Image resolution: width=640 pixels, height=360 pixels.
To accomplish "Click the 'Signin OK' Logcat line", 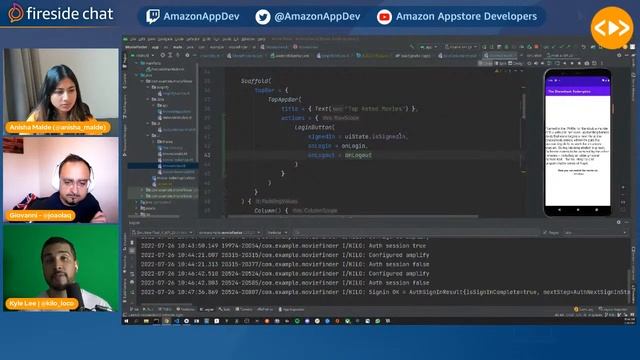I will pyautogui.click(x=384, y=292).
